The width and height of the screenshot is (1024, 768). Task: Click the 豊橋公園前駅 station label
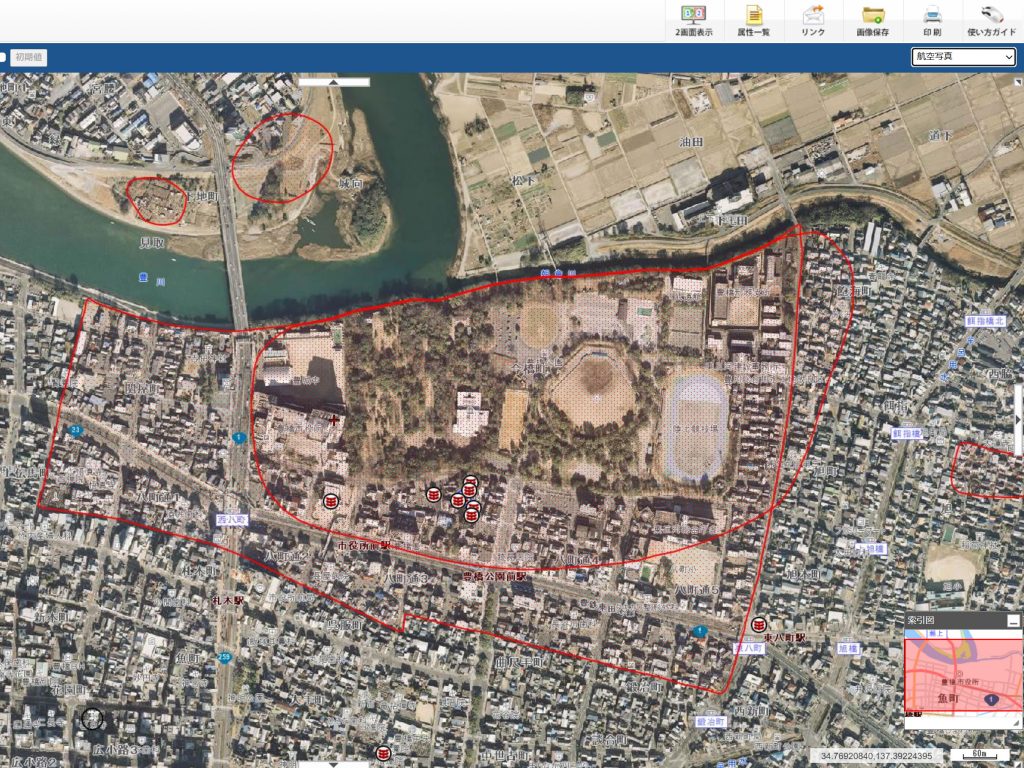pyautogui.click(x=494, y=577)
